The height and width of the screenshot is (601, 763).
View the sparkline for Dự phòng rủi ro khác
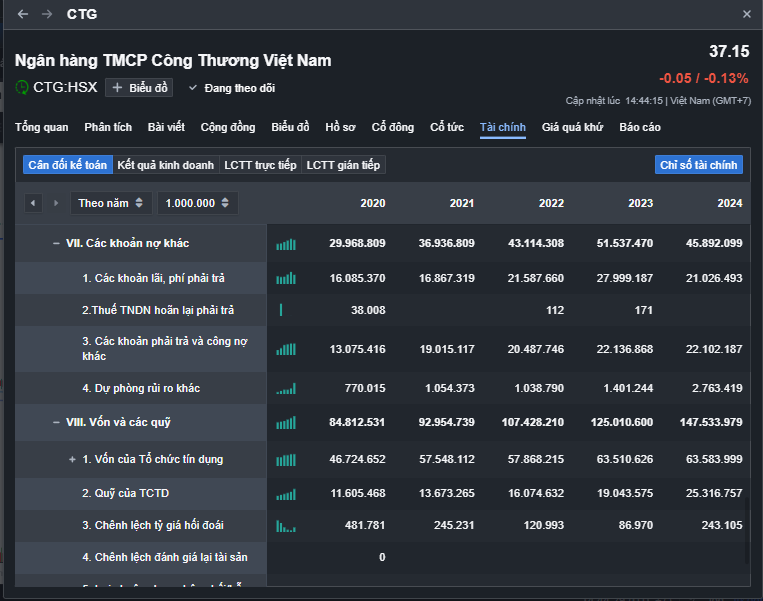[286, 388]
